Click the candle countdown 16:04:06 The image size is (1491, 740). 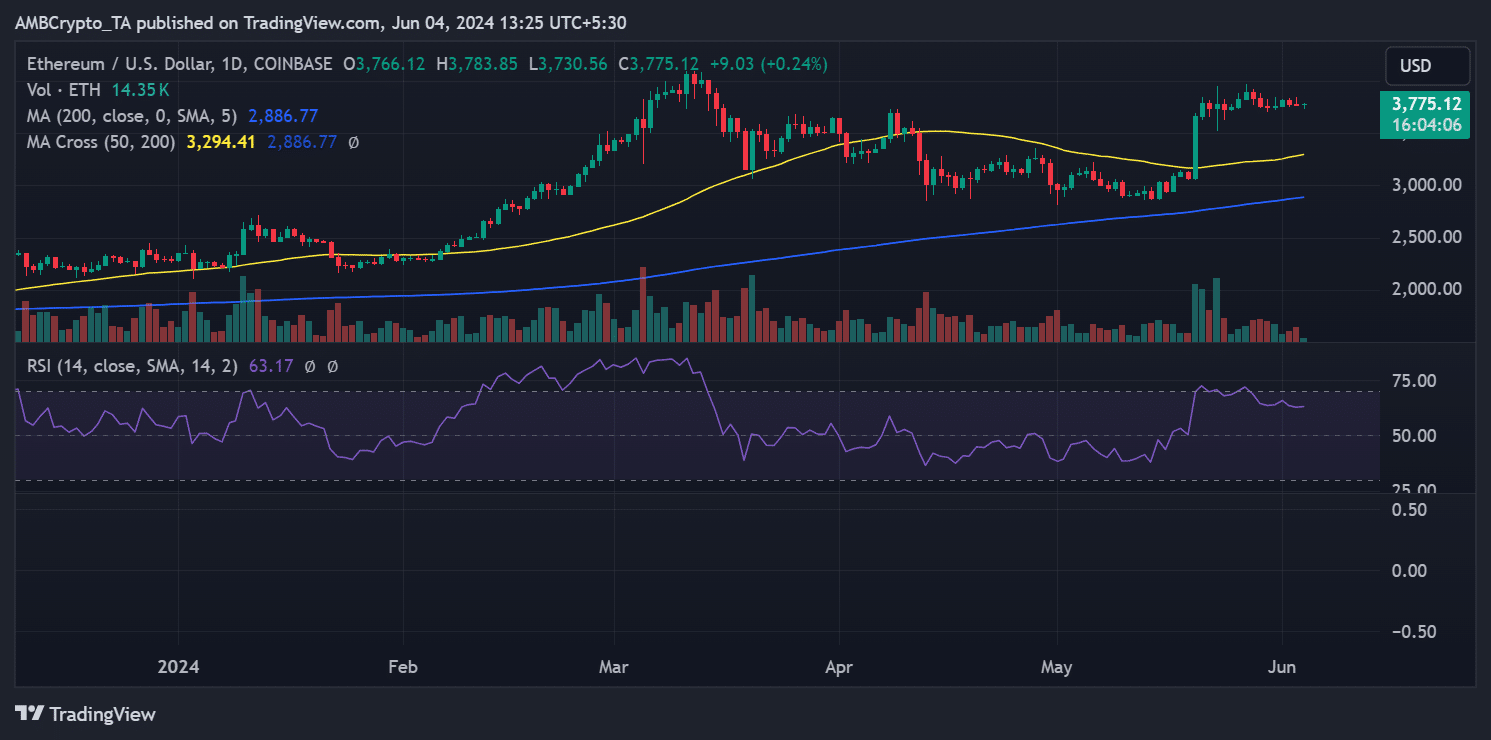[x=1425, y=126]
